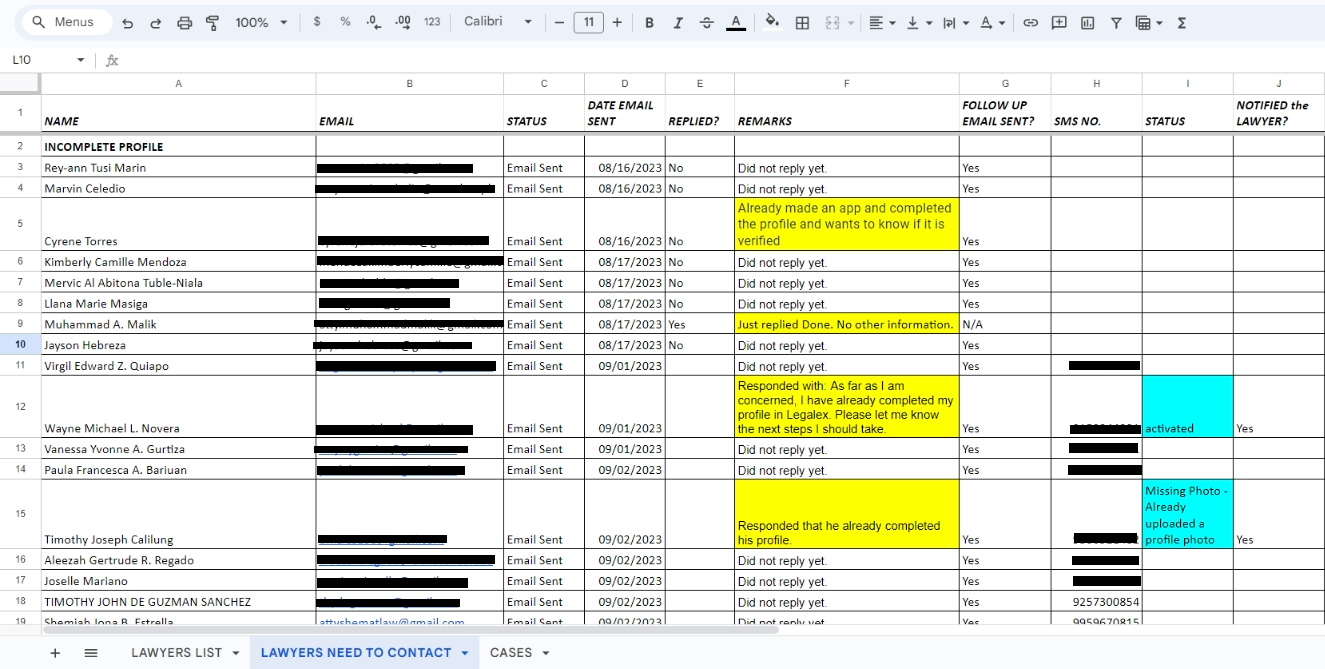Click the font size field showing 11
The height and width of the screenshot is (669, 1325).
coord(588,22)
